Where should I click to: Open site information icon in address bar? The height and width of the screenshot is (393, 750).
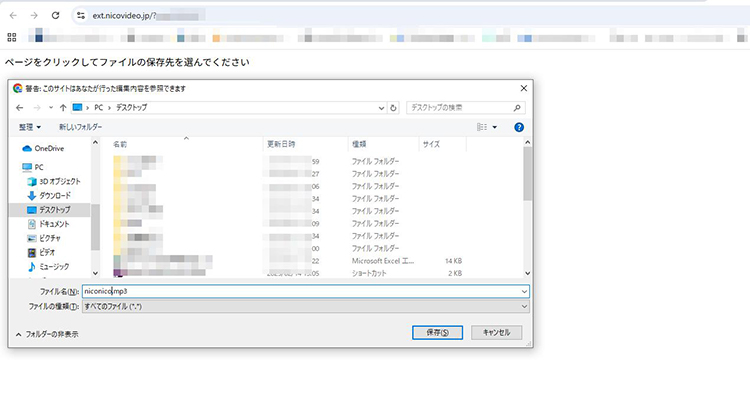tap(81, 16)
